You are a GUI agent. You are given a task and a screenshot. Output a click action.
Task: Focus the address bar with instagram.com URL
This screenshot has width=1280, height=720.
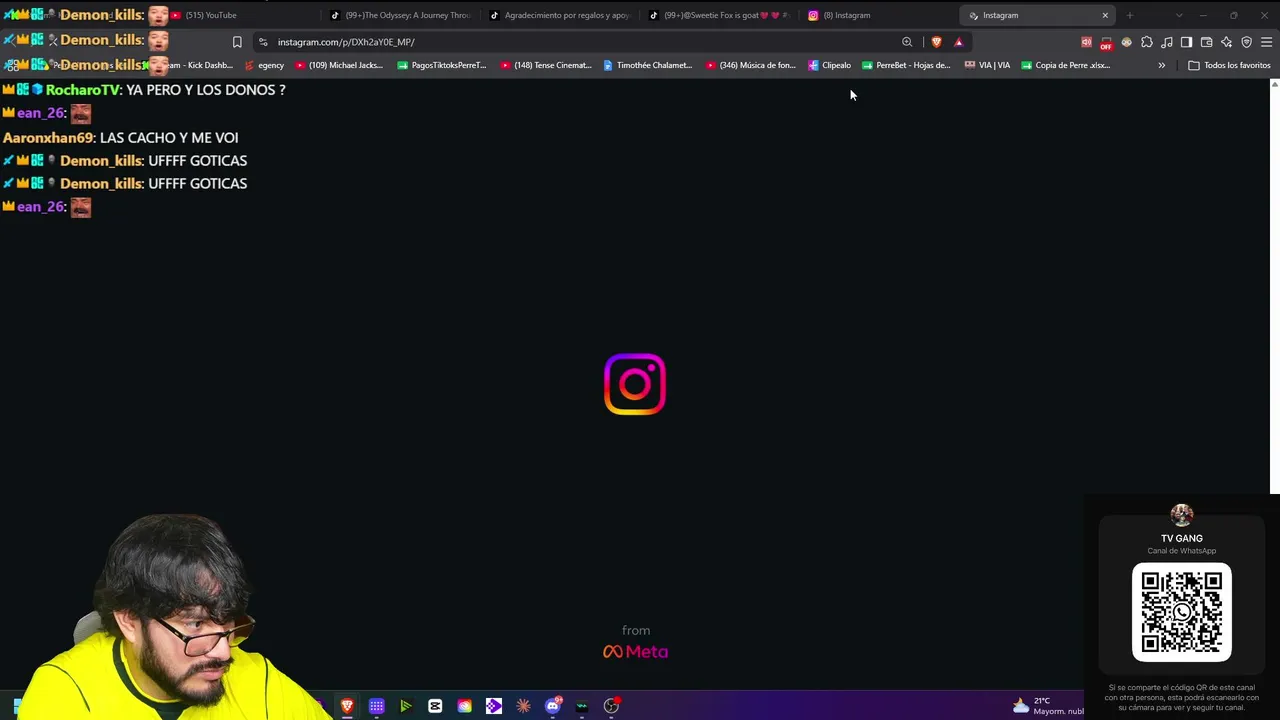point(585,42)
